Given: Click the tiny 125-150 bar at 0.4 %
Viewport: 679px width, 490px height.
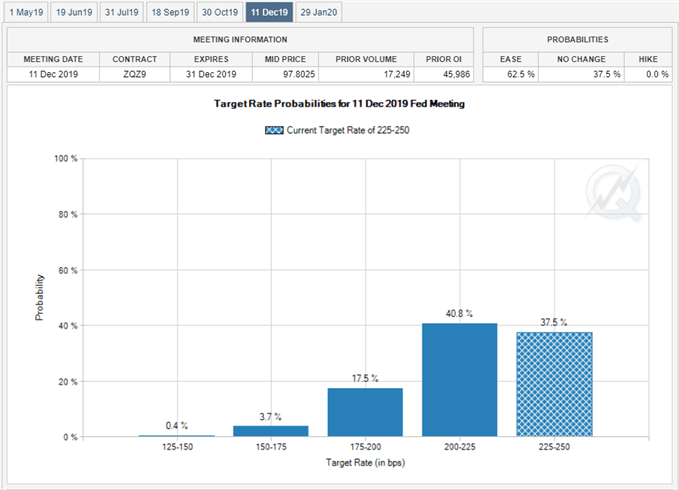Looking at the screenshot, I should point(176,436).
